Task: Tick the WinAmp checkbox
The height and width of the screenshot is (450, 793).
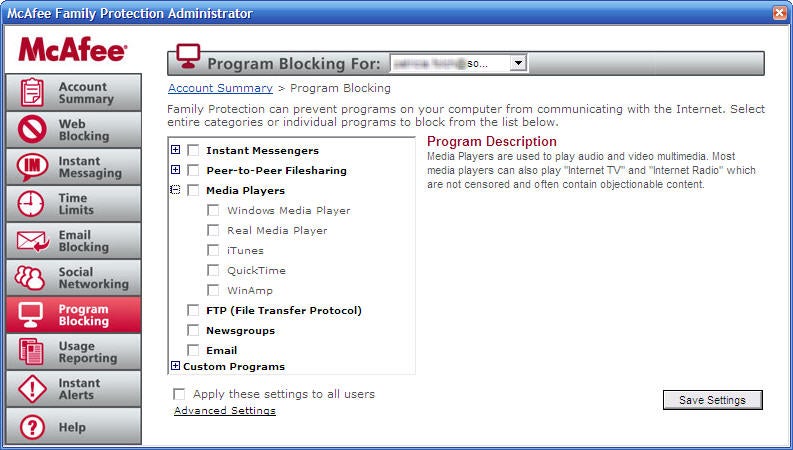Action: click(x=213, y=290)
